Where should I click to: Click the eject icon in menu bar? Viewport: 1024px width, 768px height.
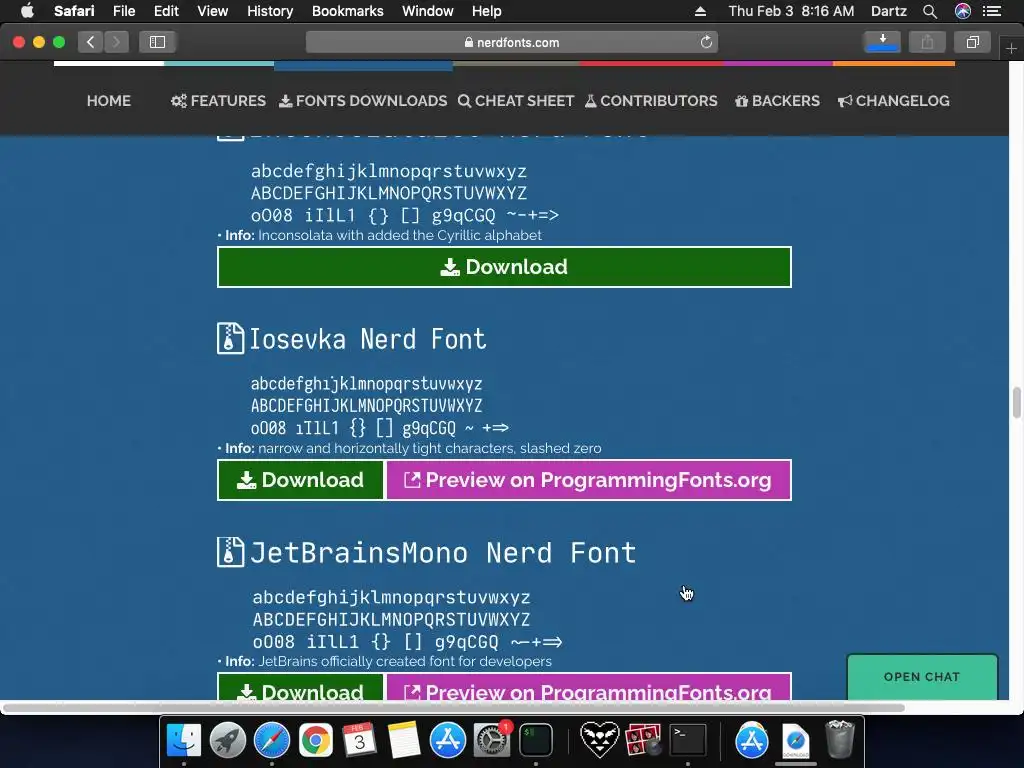(x=700, y=11)
